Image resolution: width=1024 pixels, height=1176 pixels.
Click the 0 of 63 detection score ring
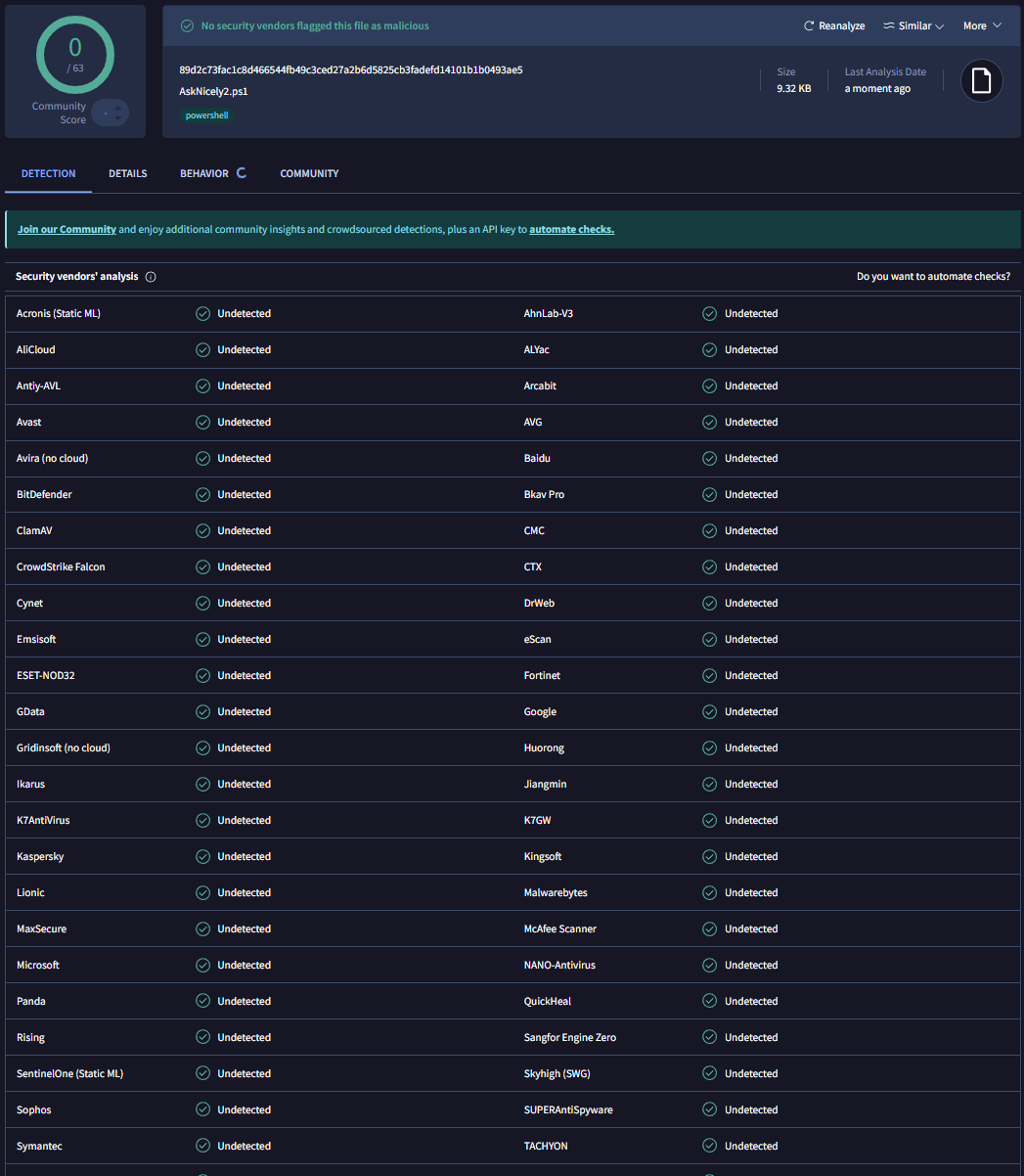click(75, 55)
